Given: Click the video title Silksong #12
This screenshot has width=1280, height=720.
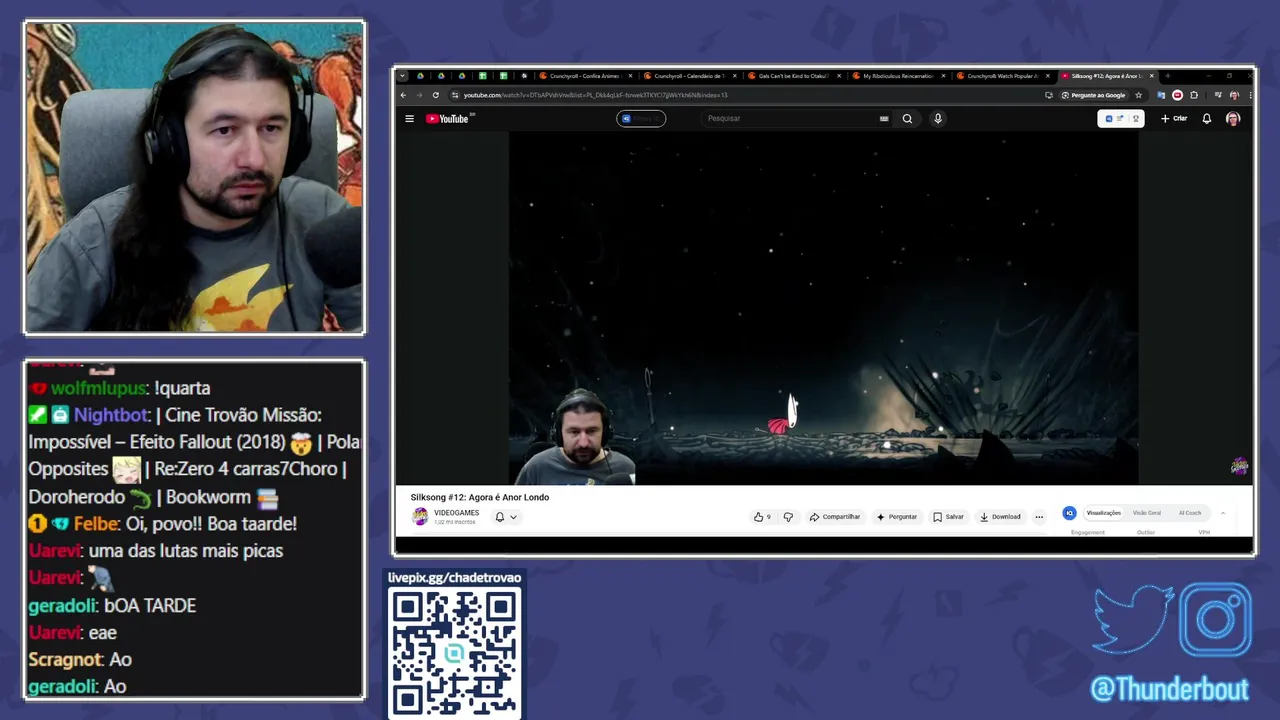Looking at the screenshot, I should 479,497.
